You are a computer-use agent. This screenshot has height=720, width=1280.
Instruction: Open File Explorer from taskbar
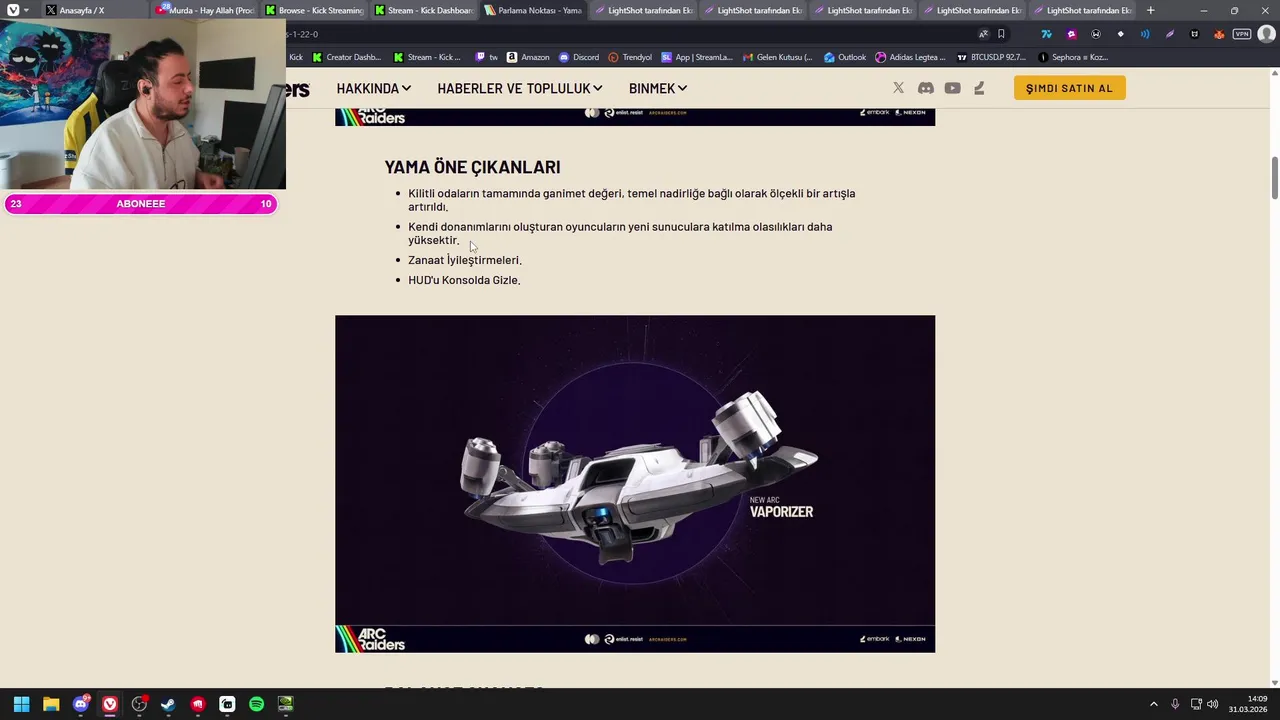pos(51,704)
